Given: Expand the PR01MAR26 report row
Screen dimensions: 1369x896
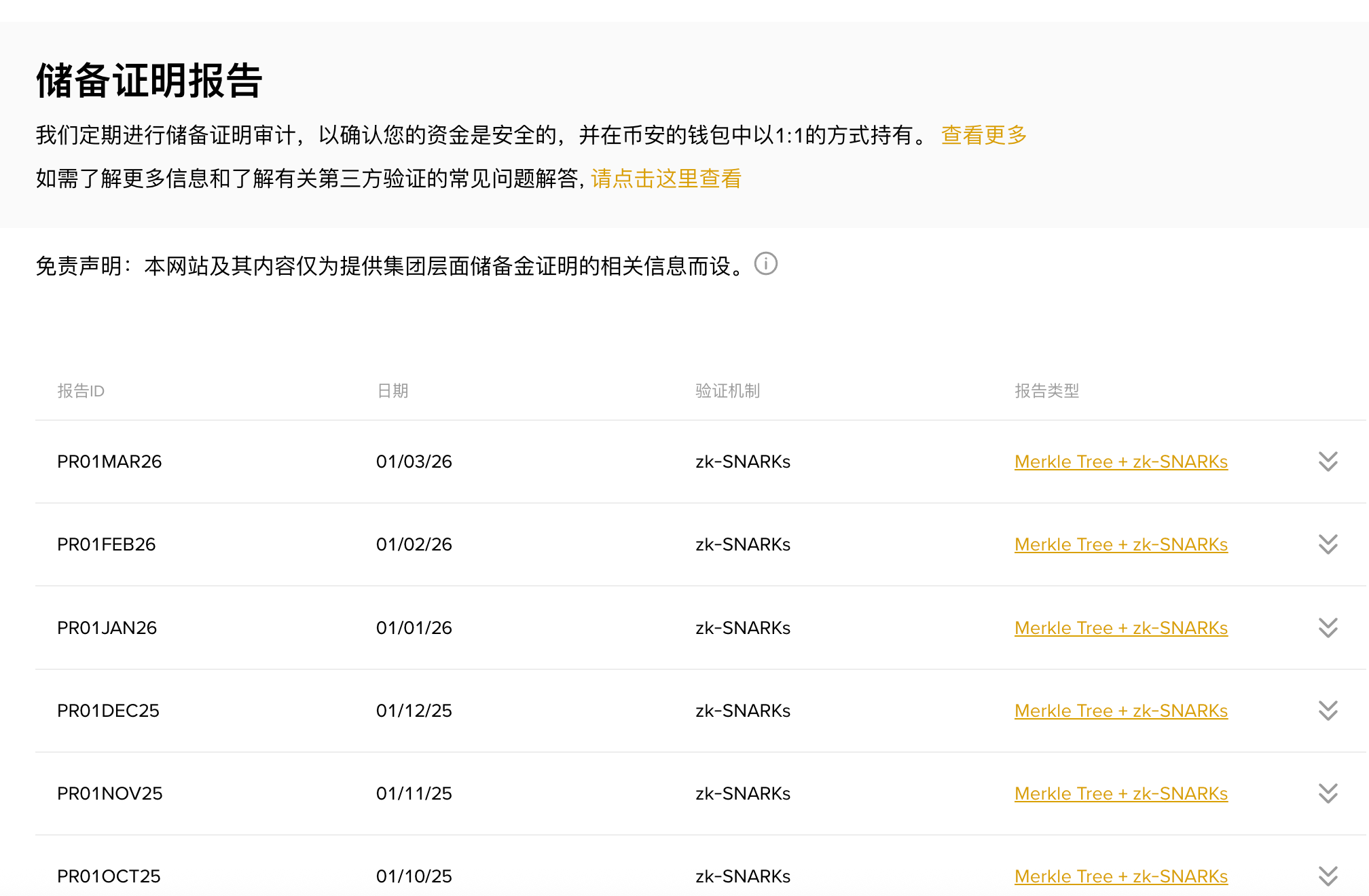Looking at the screenshot, I should (x=1328, y=462).
